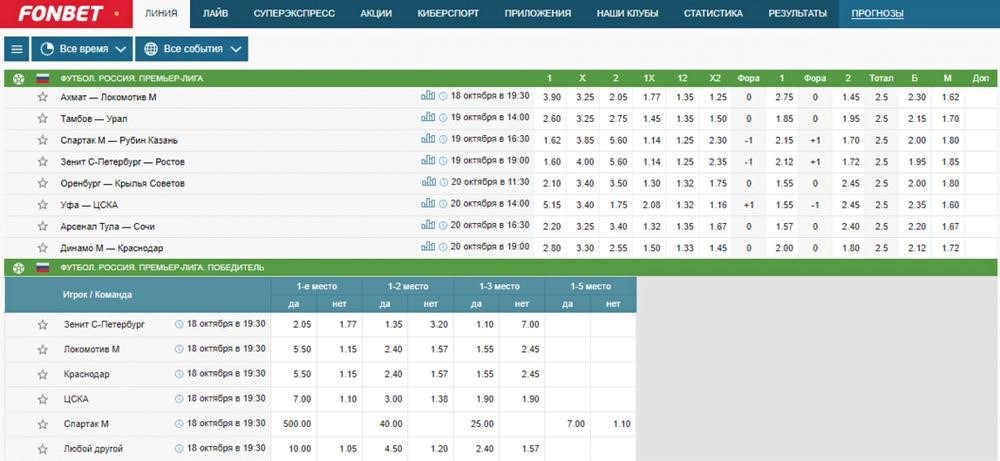Click the Доп cell for Ахмат — Локомотив М
The width and height of the screenshot is (1000, 461).
coord(981,98)
